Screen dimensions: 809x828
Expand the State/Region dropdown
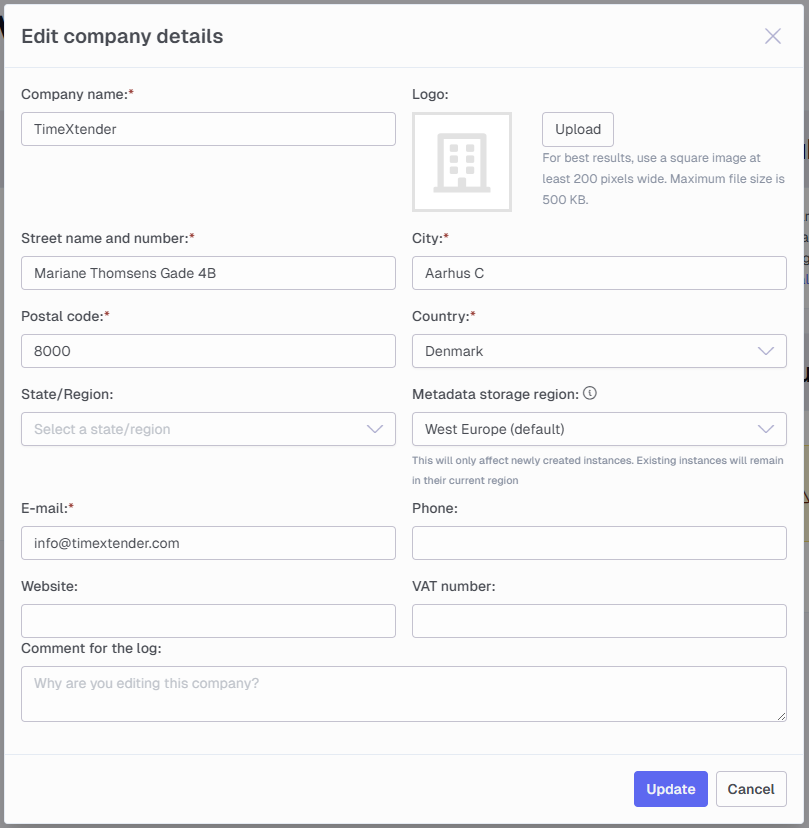[208, 429]
